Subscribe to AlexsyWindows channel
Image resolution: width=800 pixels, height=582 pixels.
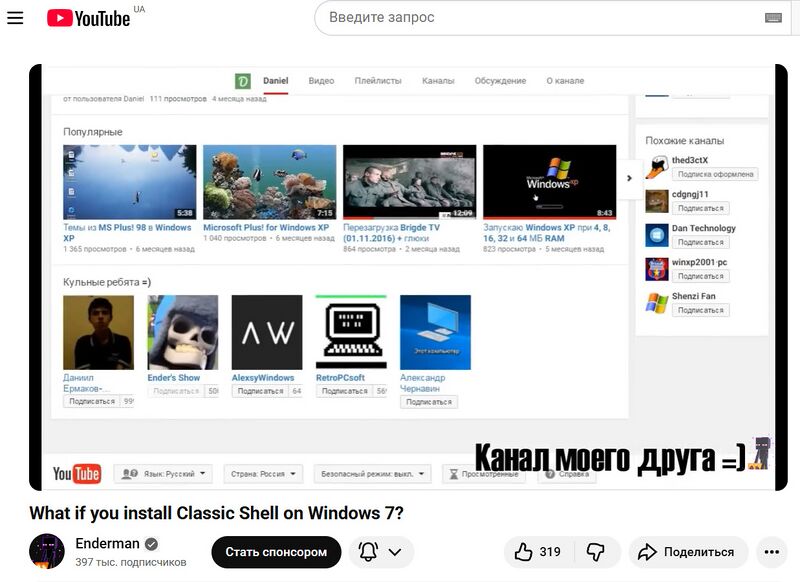pos(260,391)
